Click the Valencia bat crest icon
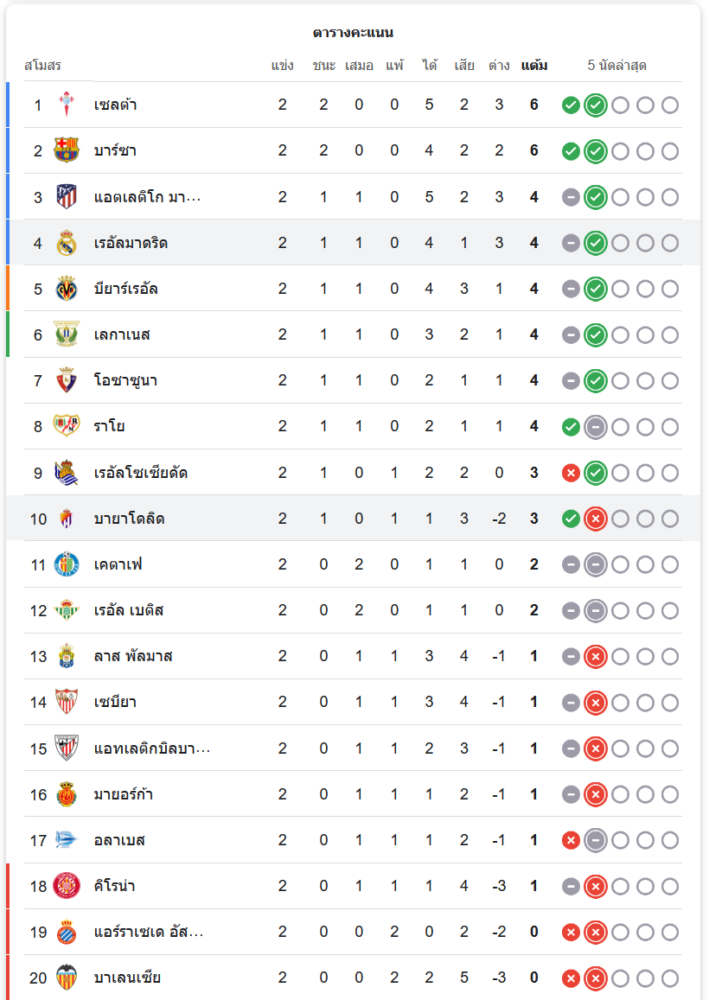This screenshot has width=709, height=1000. pos(66,977)
